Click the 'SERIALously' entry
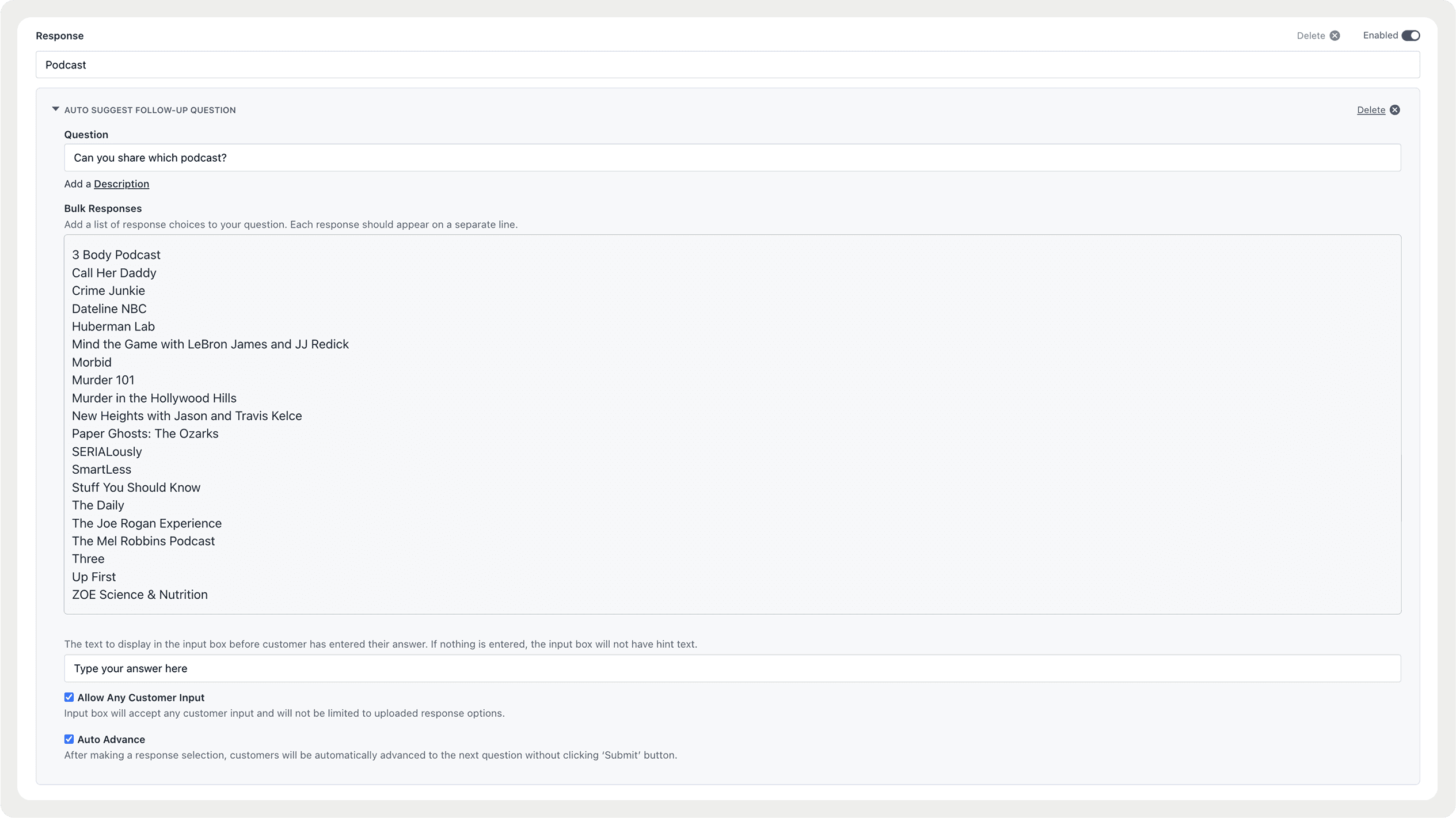The width and height of the screenshot is (1456, 818). (107, 452)
